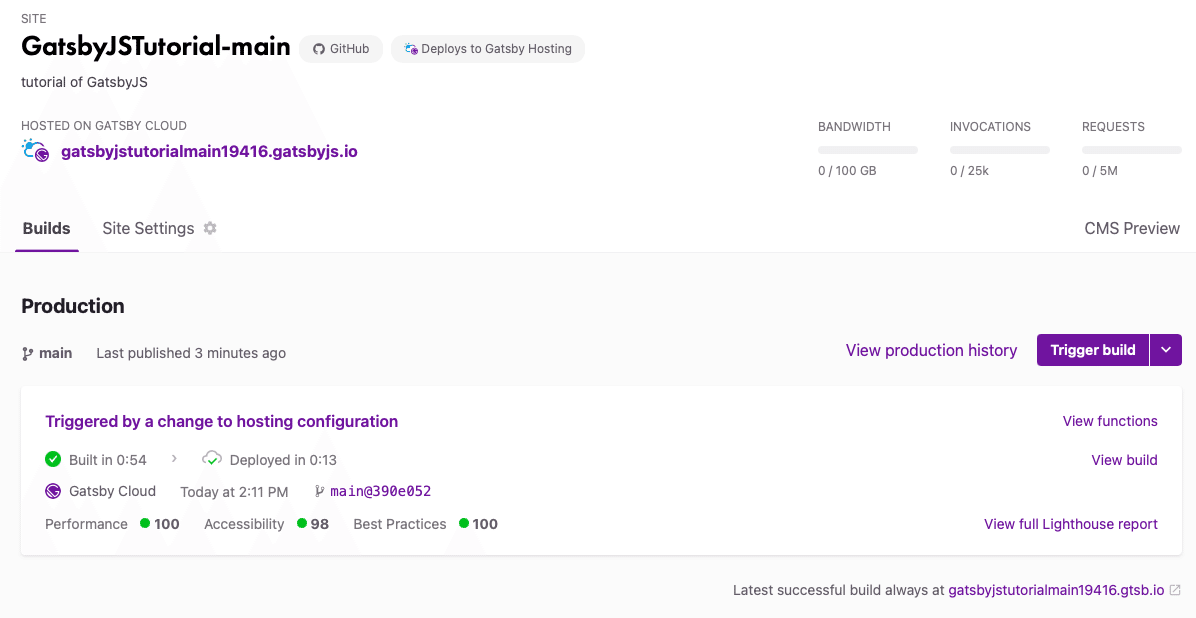
Task: Click the chevron between built and deployed
Action: point(174,459)
